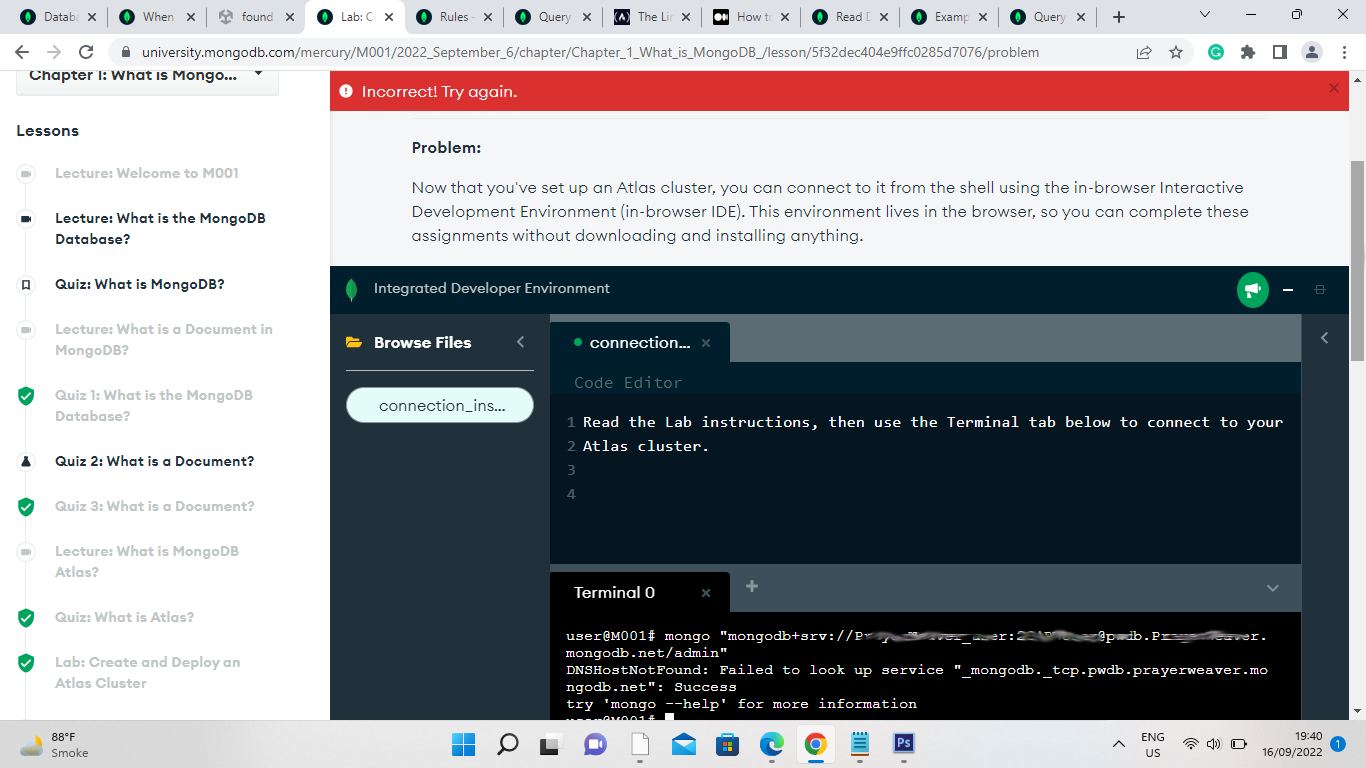This screenshot has height=768, width=1366.
Task: Minimize the Integrated Developer Environment panel
Action: (x=1288, y=290)
